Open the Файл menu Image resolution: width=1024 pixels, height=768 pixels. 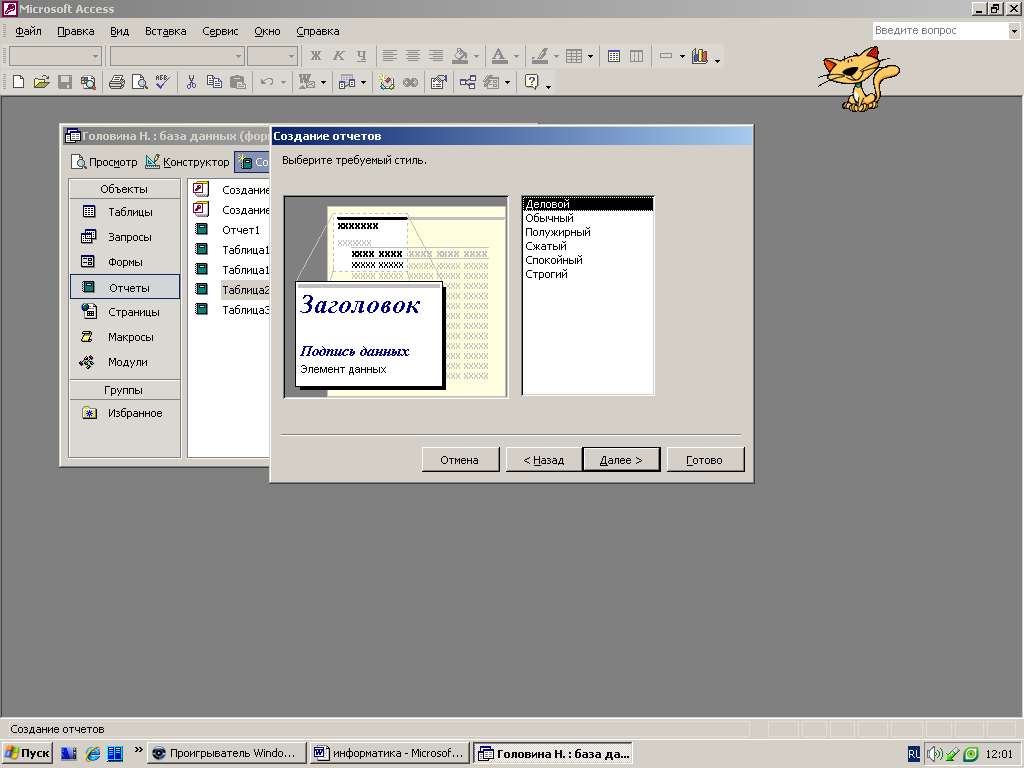28,31
